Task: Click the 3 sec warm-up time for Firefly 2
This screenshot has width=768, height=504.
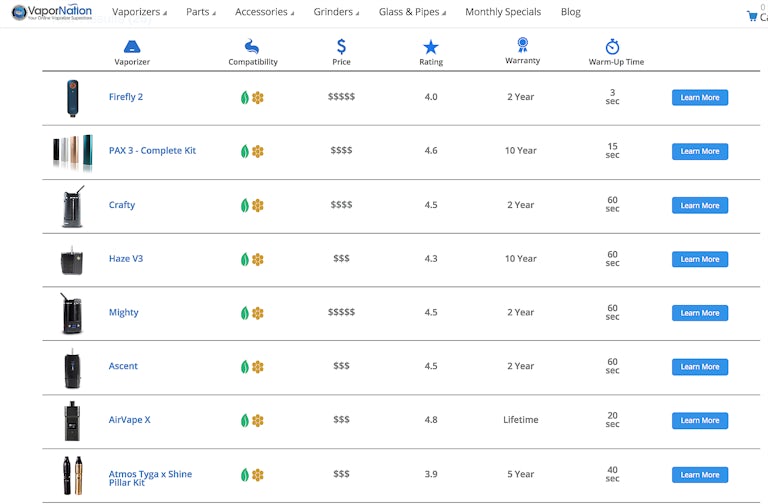Action: pyautogui.click(x=612, y=96)
